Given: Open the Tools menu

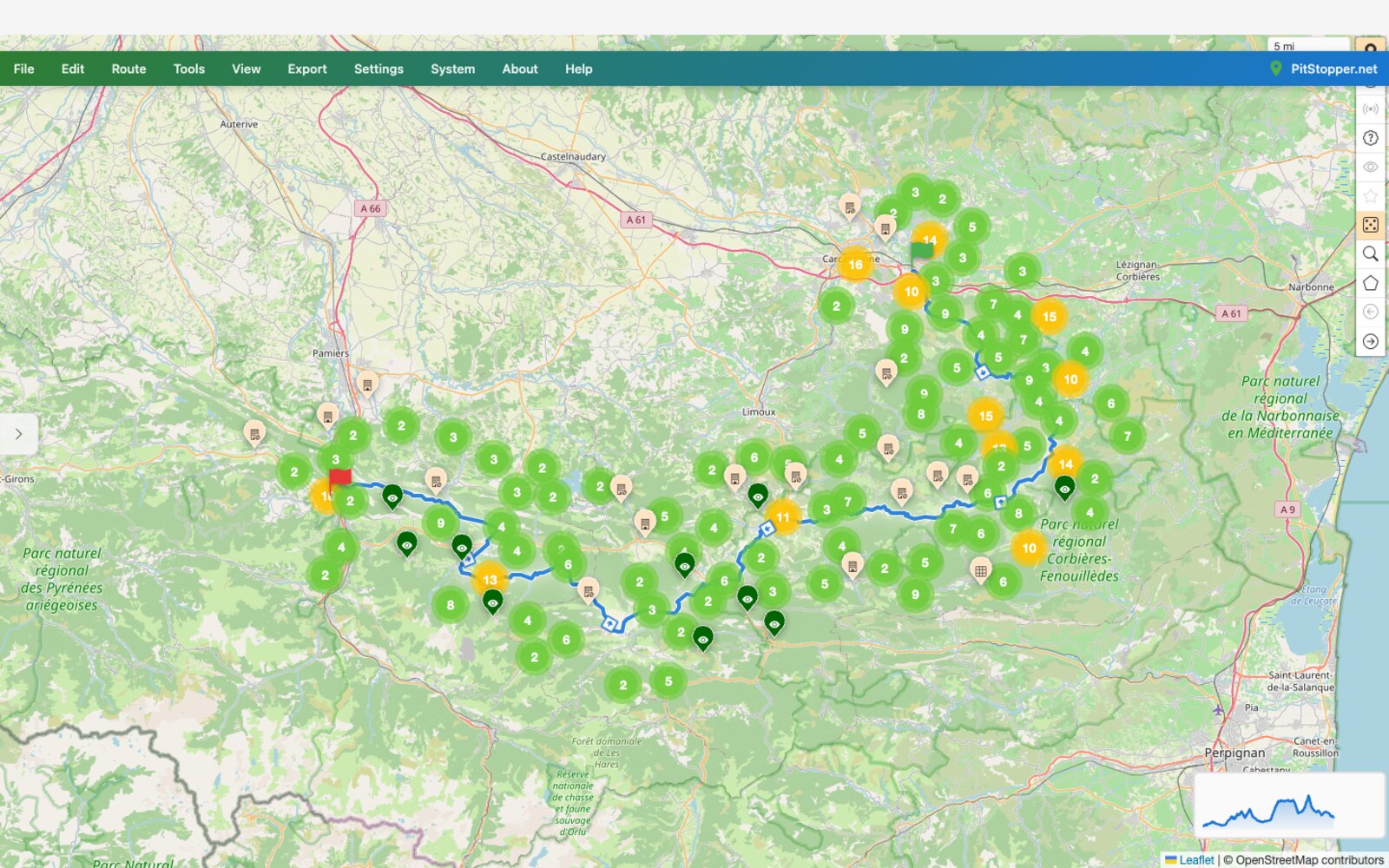Looking at the screenshot, I should pyautogui.click(x=188, y=69).
